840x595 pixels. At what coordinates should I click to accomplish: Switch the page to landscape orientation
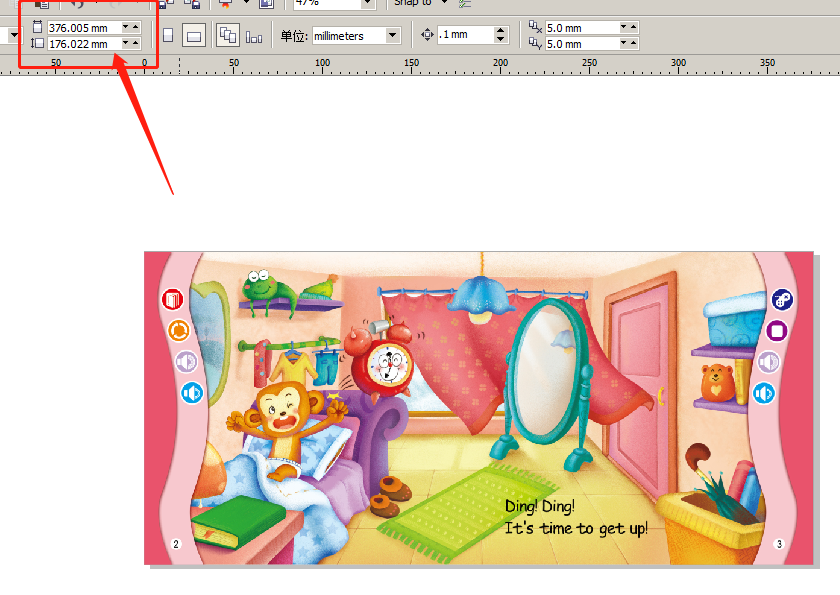[x=194, y=36]
